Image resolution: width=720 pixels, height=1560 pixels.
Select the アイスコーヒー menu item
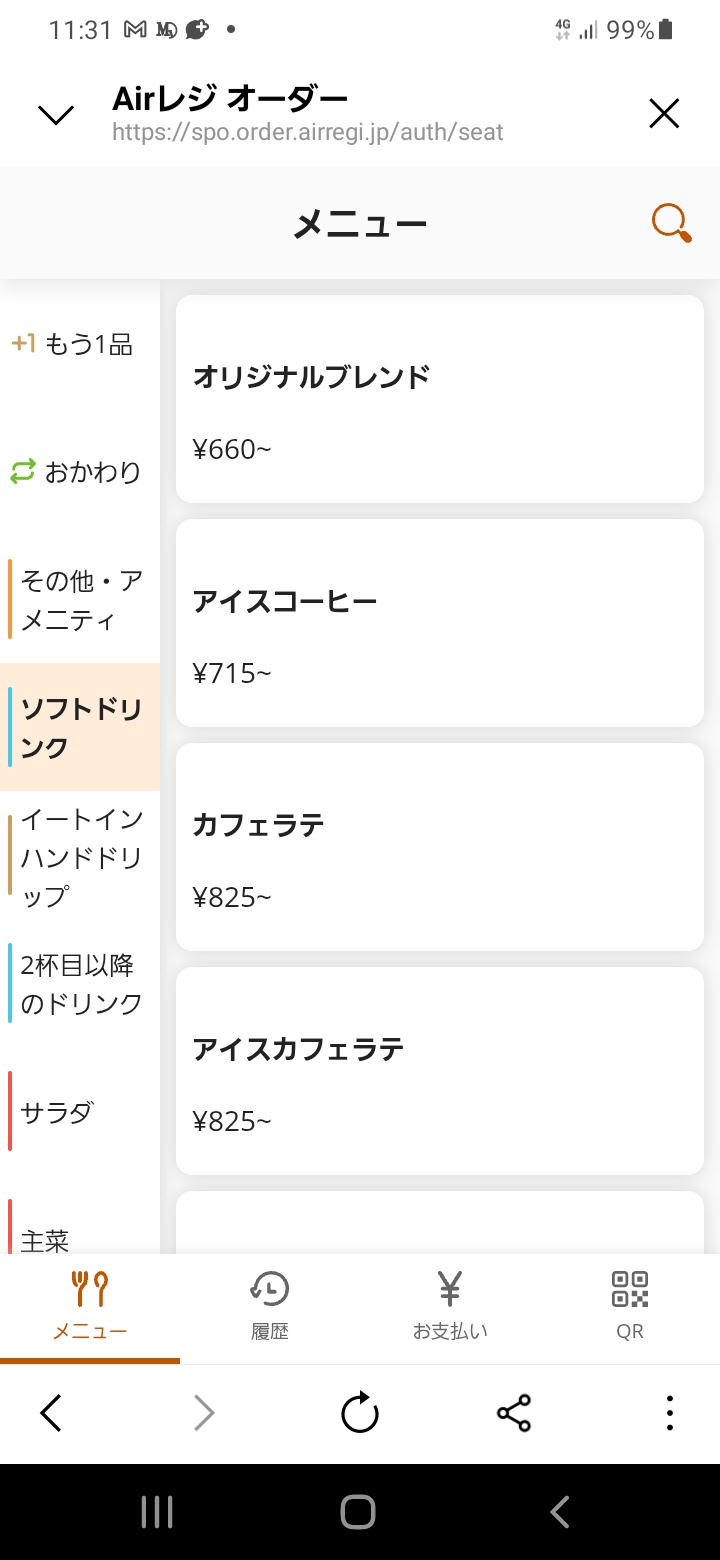coord(440,623)
